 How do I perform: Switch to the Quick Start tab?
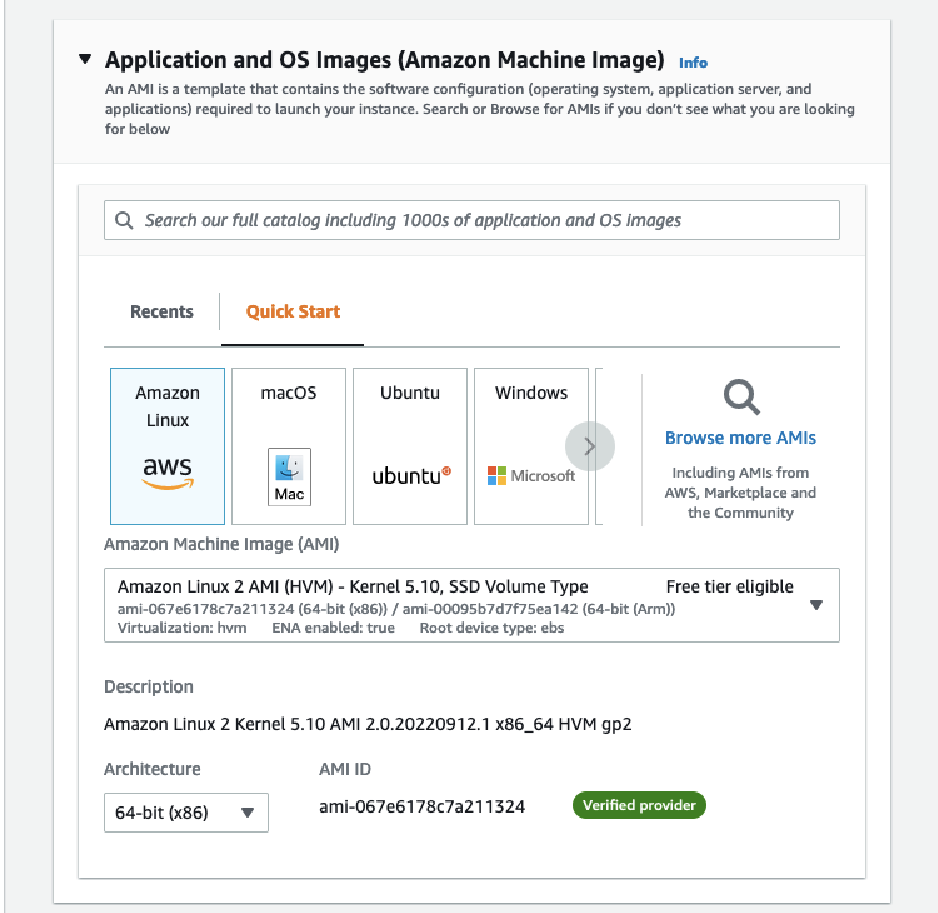[x=293, y=312]
